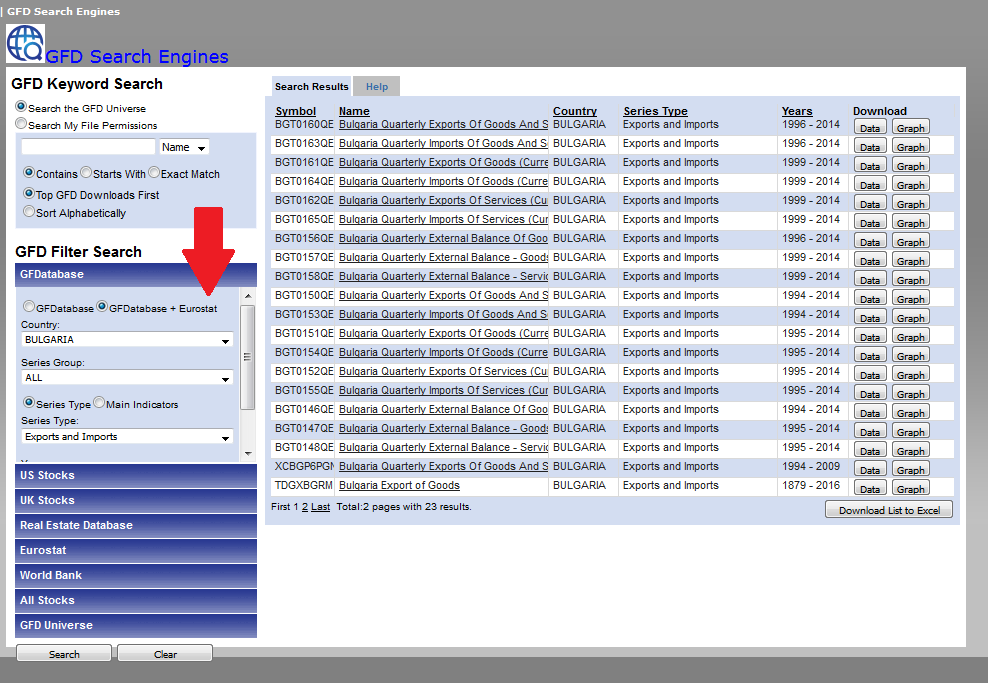Open the Bulgaria Export of Goods link

click(x=399, y=486)
